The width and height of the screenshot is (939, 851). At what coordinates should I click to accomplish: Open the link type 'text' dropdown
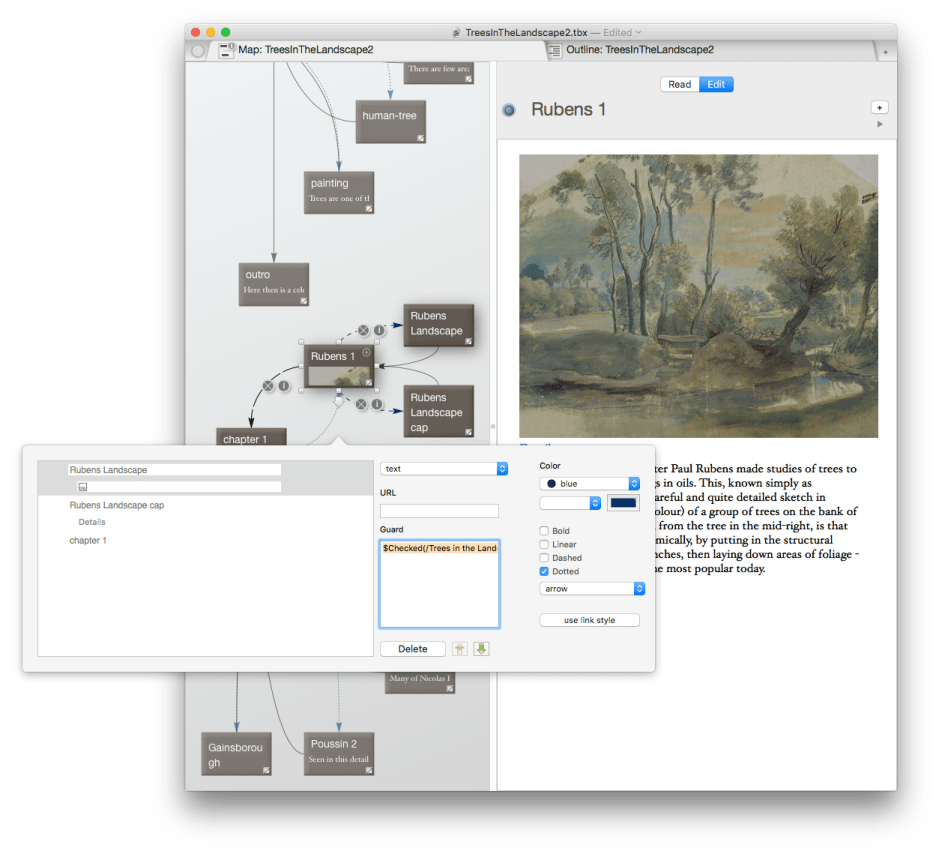[x=444, y=468]
